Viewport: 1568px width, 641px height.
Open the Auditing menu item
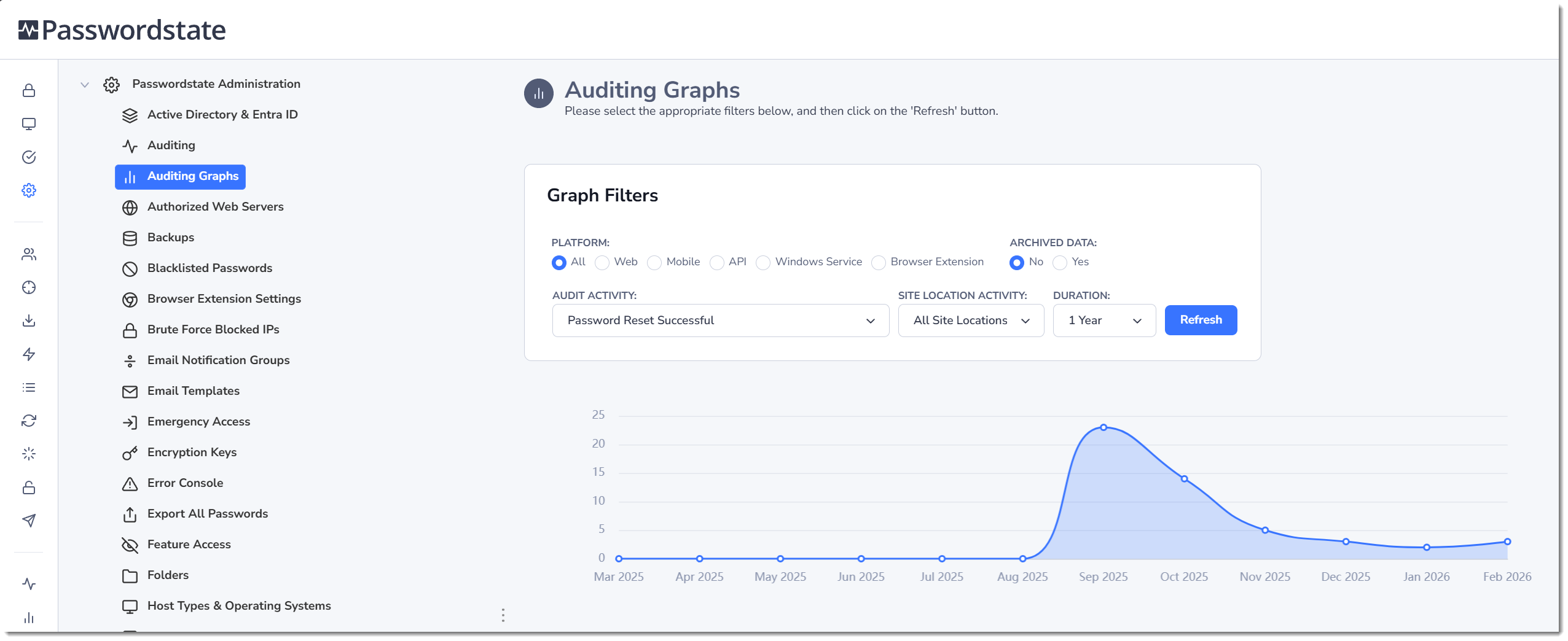[171, 146]
